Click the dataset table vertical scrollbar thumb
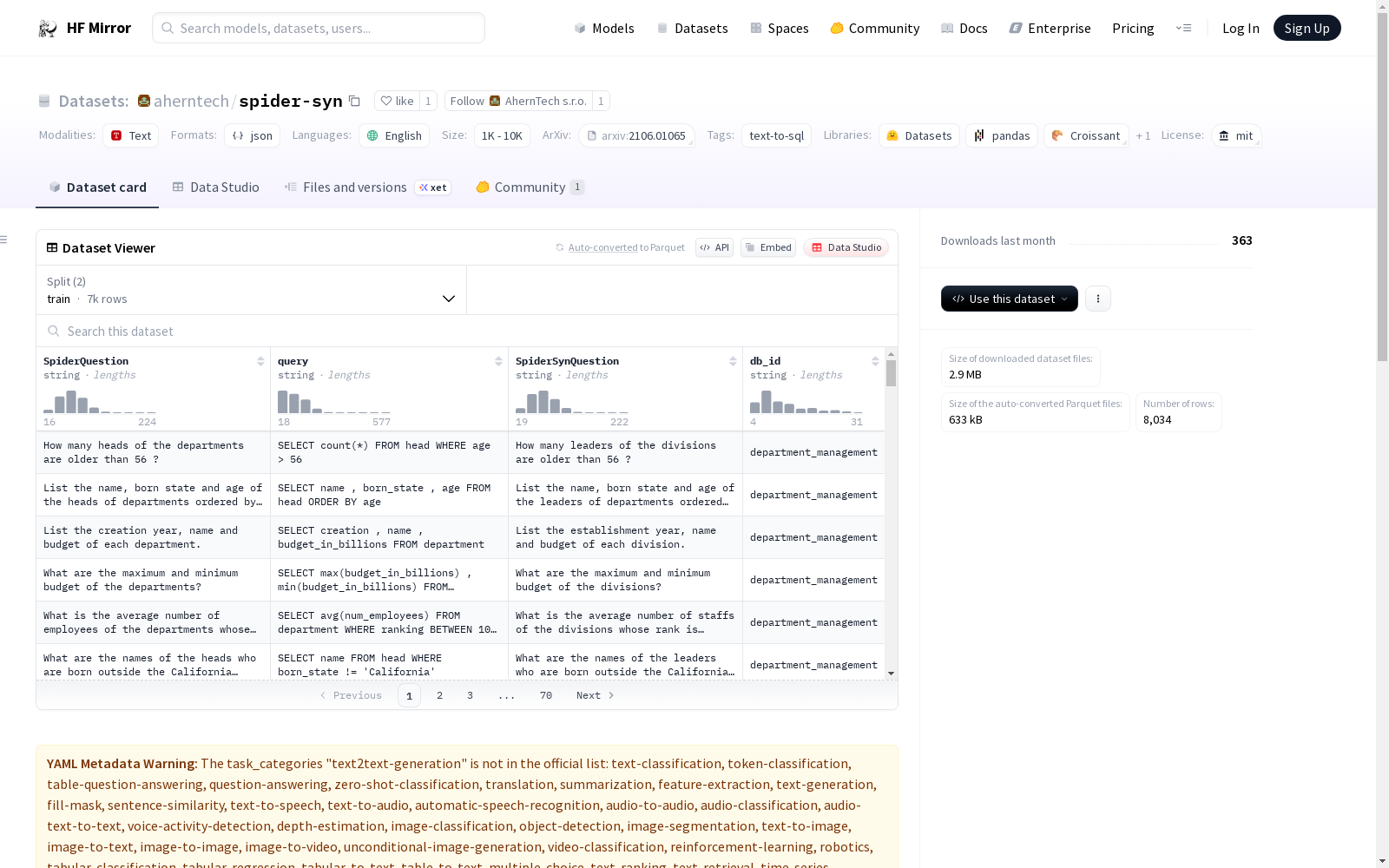 [891, 373]
